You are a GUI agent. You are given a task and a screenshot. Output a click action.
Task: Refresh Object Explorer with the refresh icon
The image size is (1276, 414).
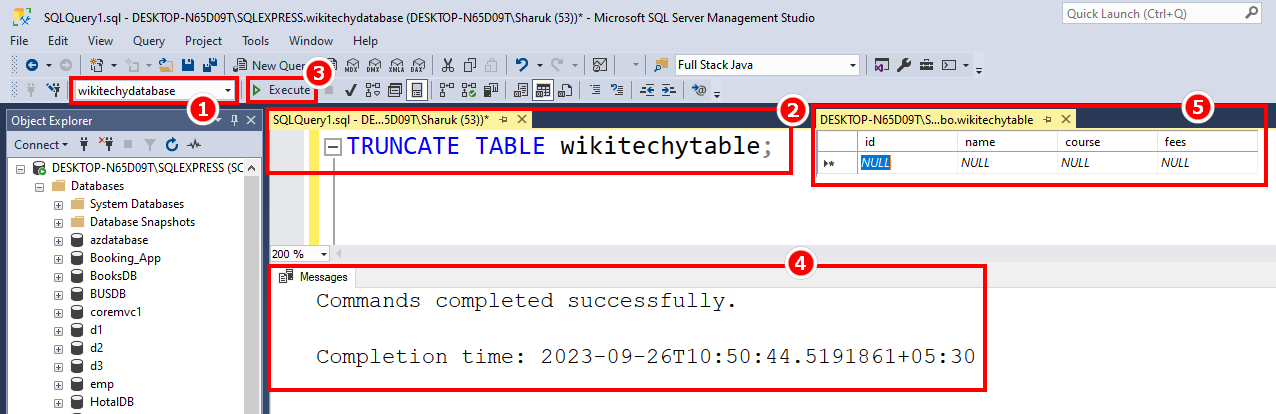[172, 145]
